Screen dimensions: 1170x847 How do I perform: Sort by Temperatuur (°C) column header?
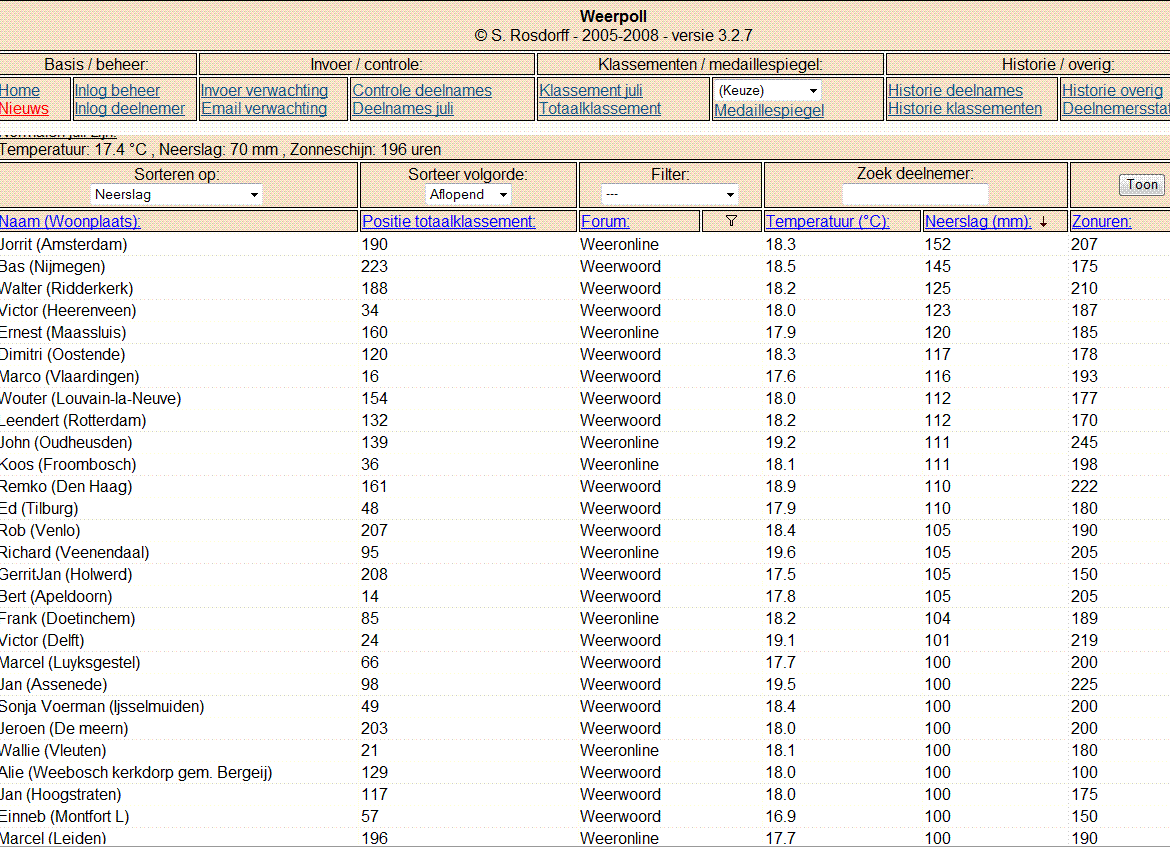(828, 222)
